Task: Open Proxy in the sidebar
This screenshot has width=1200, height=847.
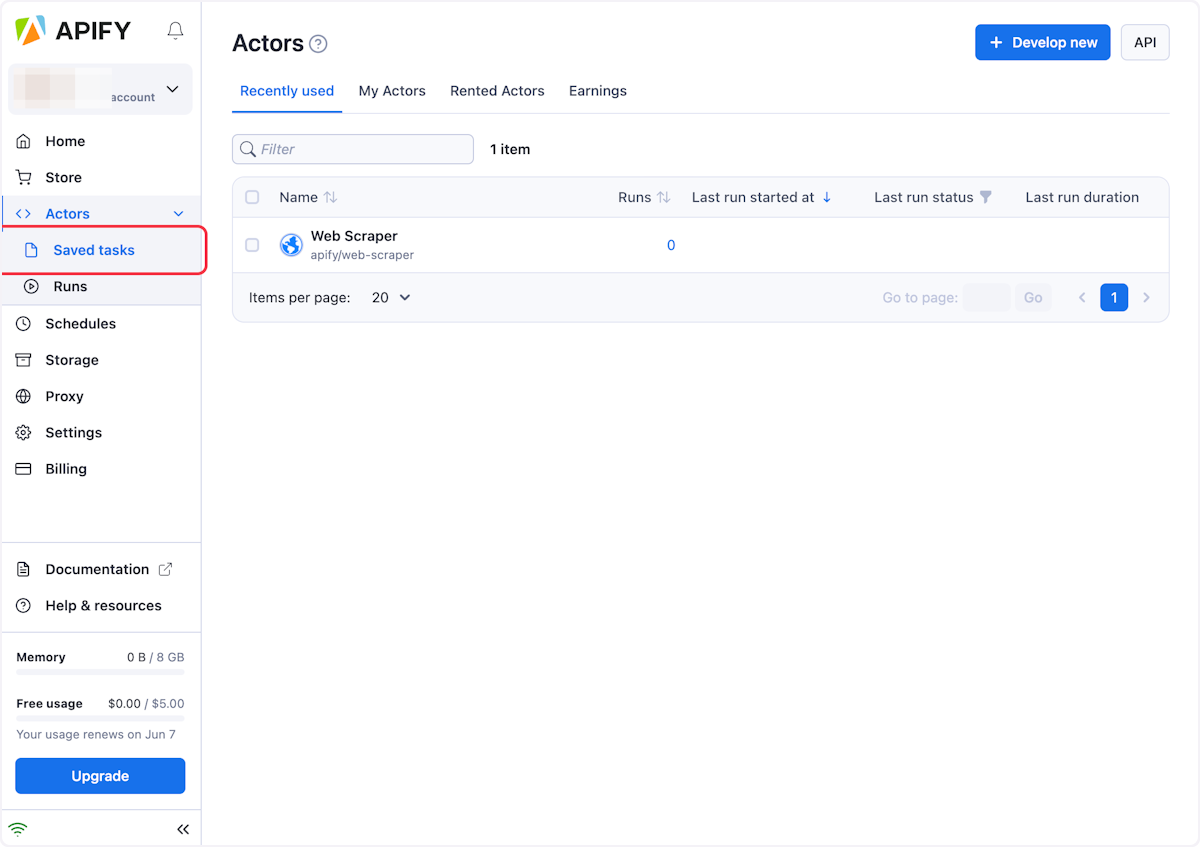Action: click(x=101, y=396)
